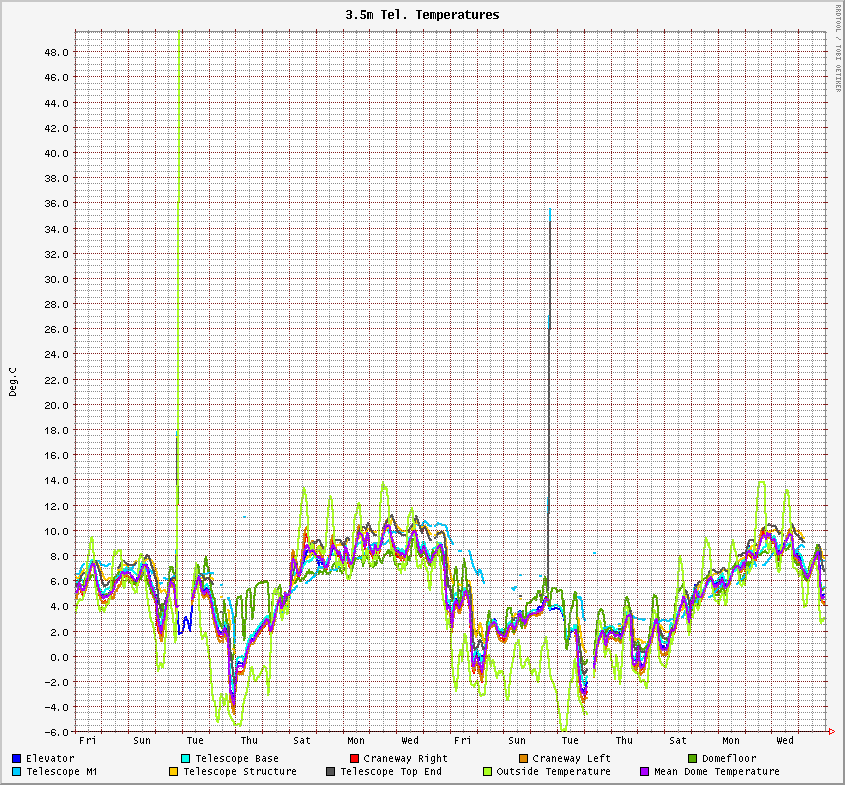Viewport: 845px width, 785px height.
Task: Select the Mean Dome Temperature legend label
Action: pos(716,772)
